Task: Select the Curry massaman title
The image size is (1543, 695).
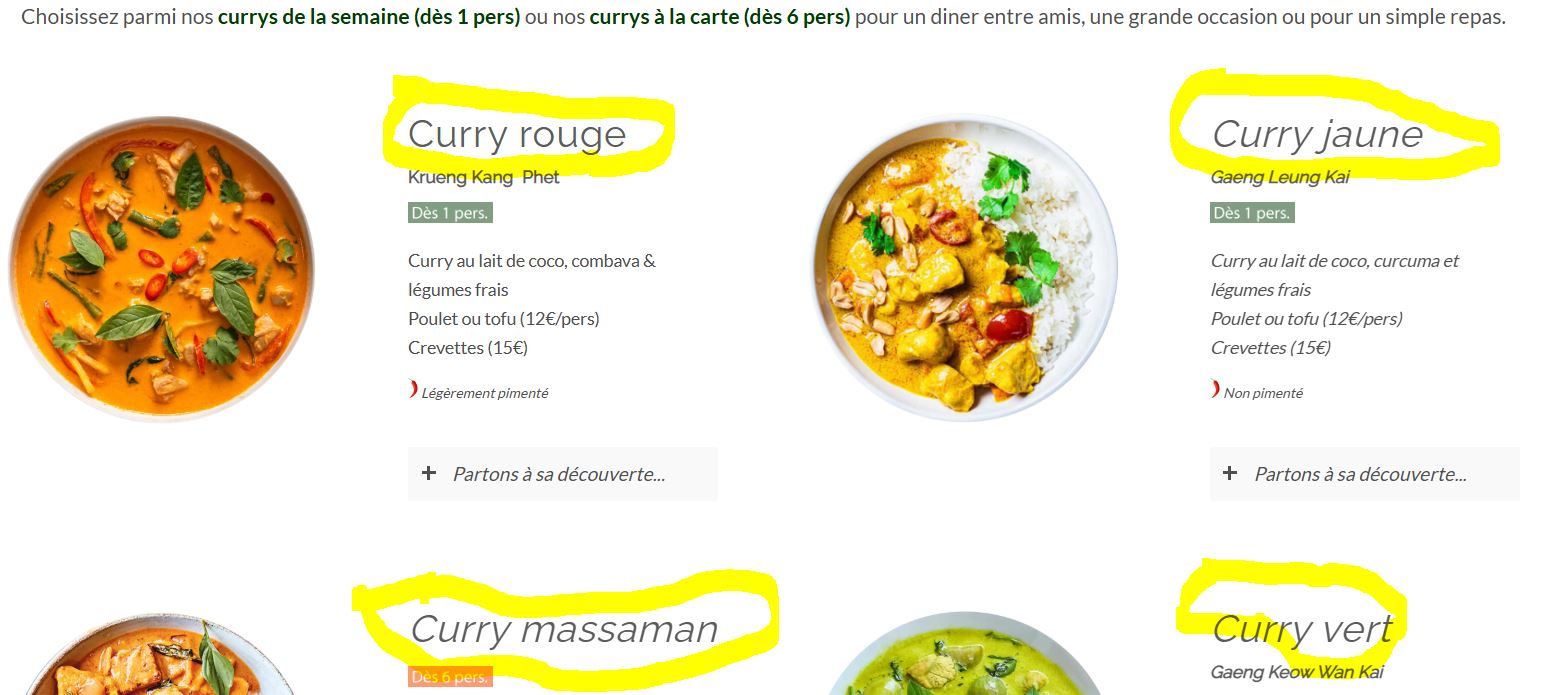Action: click(x=564, y=629)
